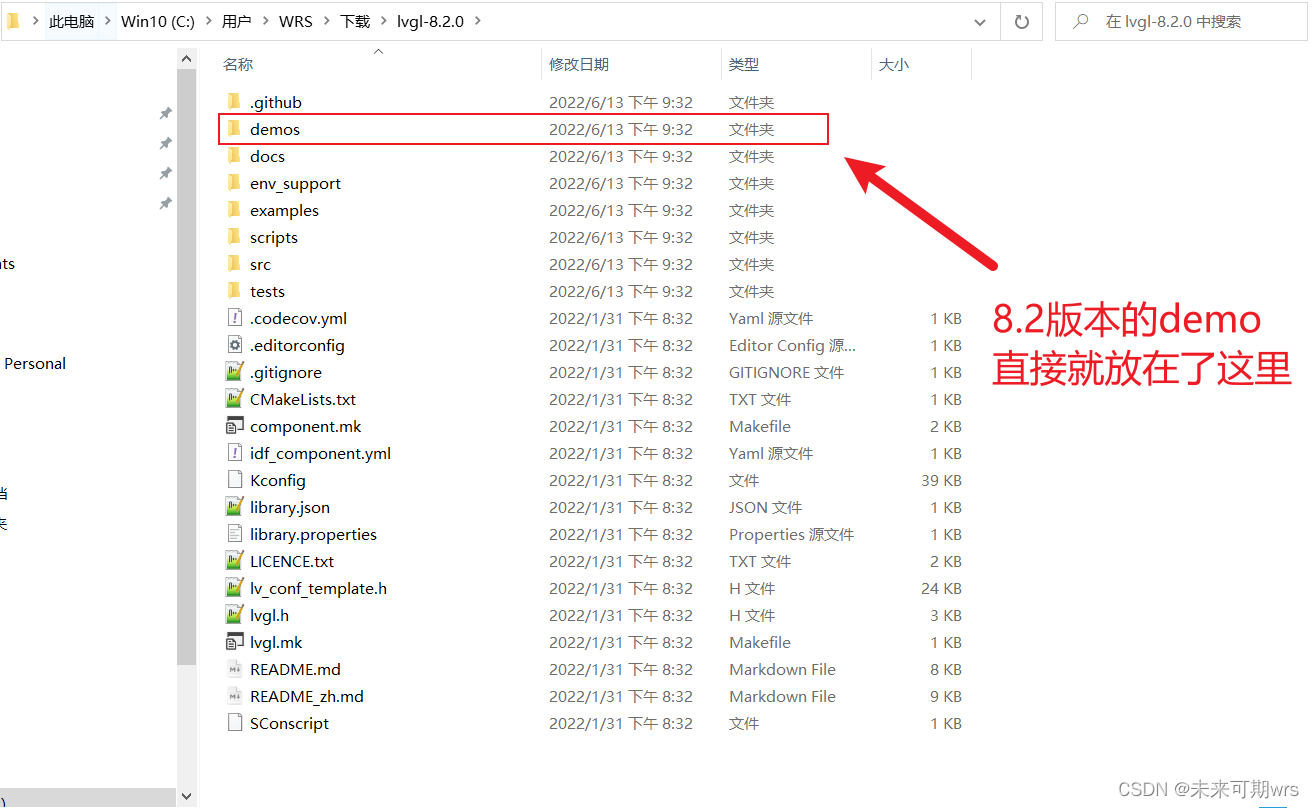This screenshot has width=1314, height=808.
Task: Select the Kconfig file name
Action: (278, 480)
